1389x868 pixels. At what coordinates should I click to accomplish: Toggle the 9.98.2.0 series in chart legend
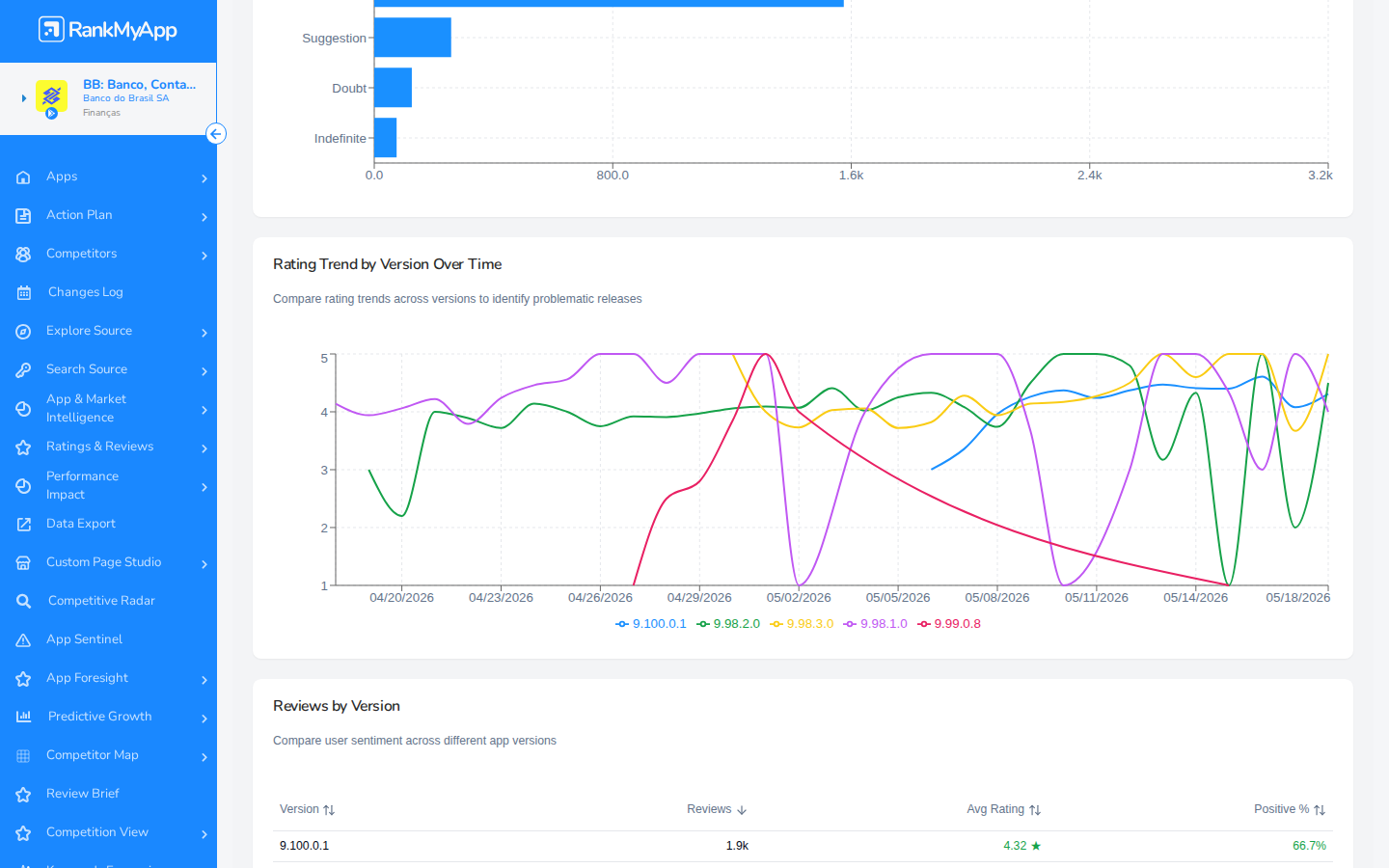pos(728,624)
